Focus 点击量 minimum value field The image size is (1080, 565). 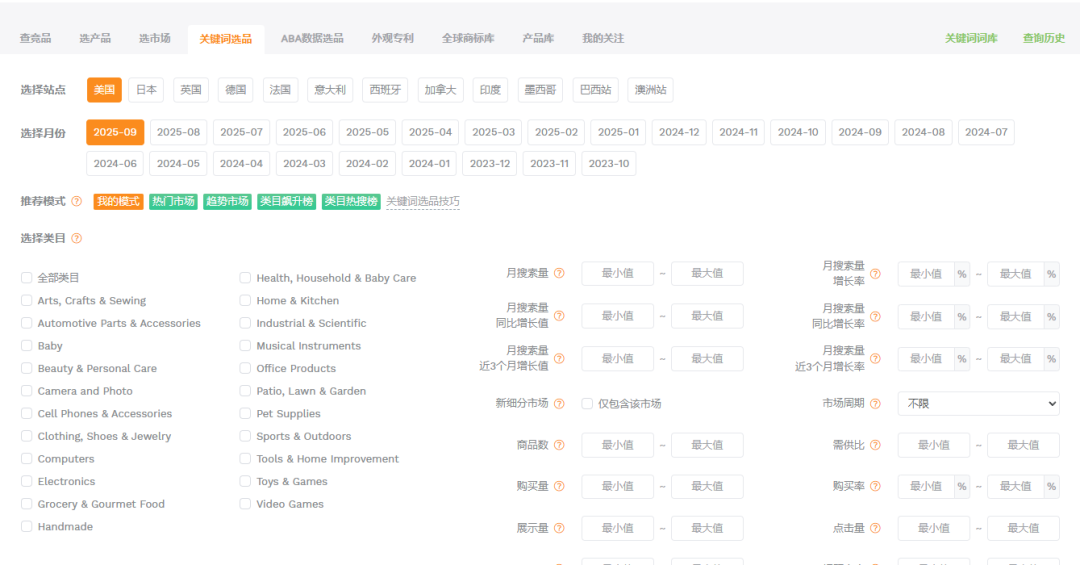934,528
